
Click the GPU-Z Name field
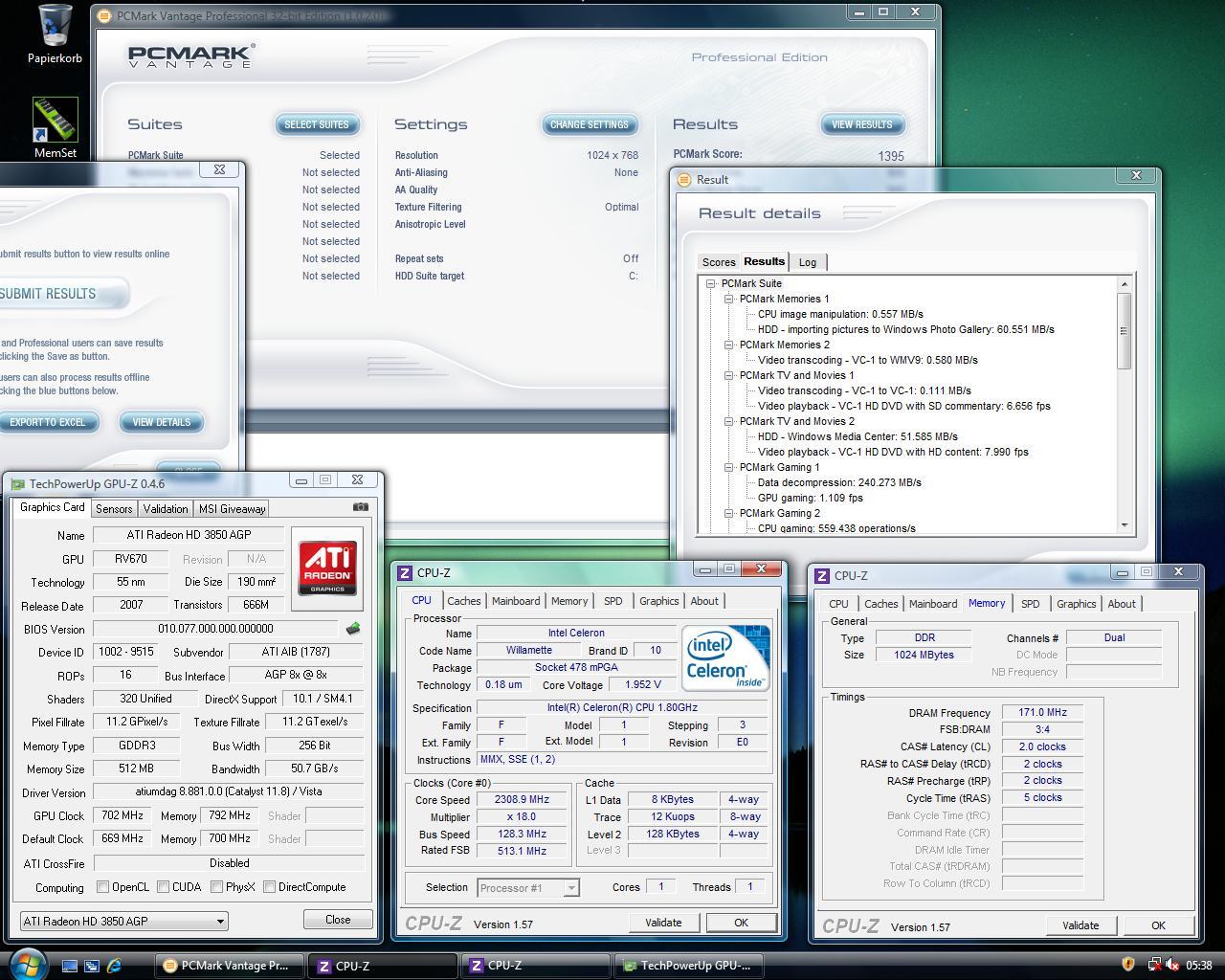tap(189, 535)
